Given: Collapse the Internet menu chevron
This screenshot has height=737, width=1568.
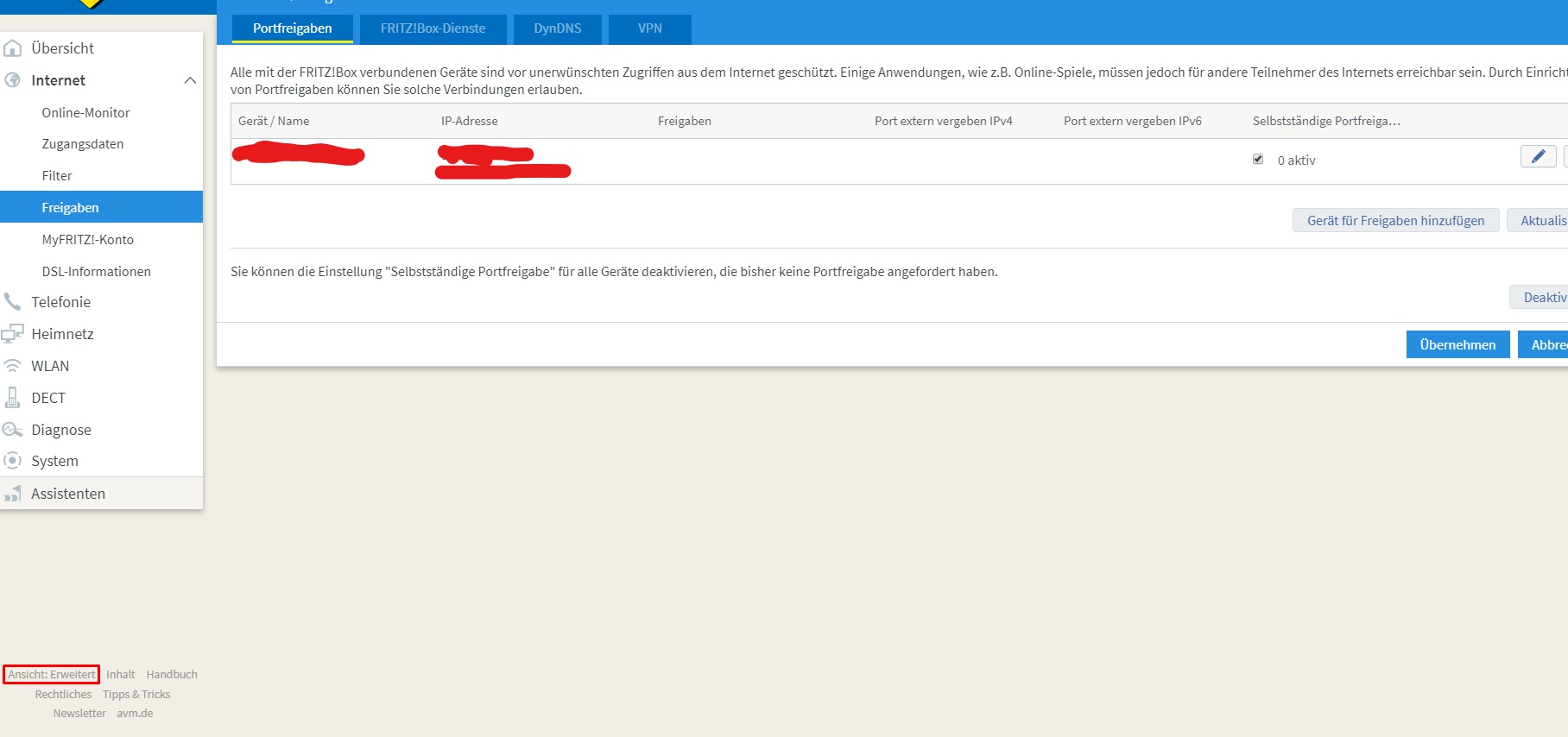Looking at the screenshot, I should 190,80.
